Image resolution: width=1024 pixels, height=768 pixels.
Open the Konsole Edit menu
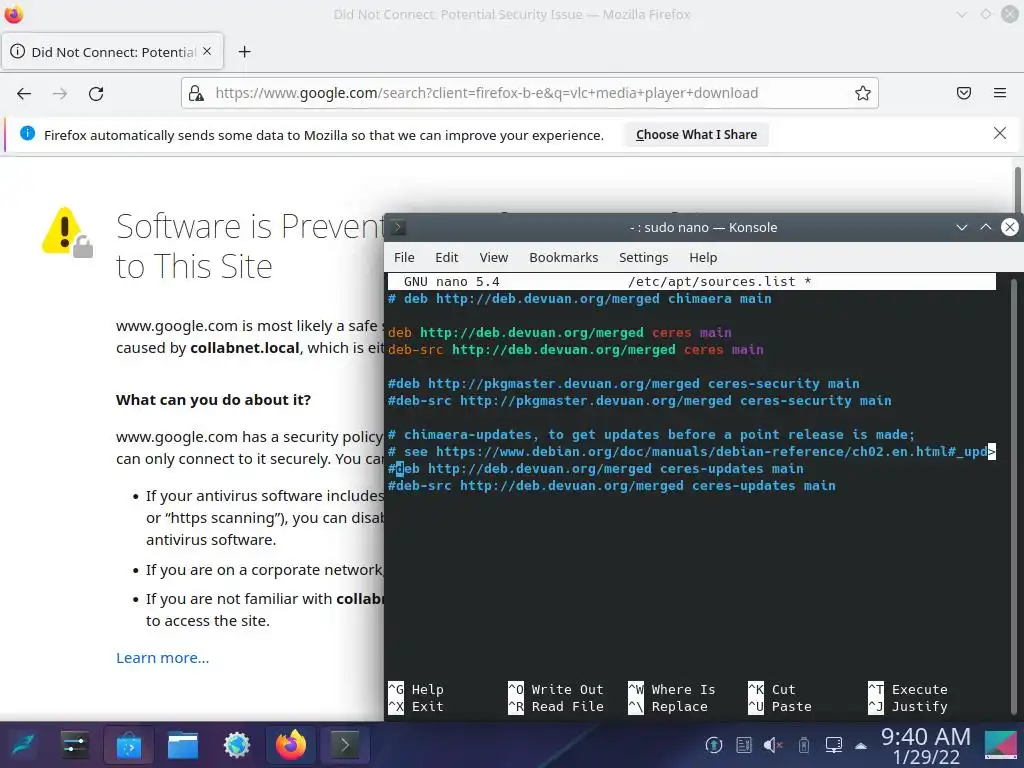[447, 257]
